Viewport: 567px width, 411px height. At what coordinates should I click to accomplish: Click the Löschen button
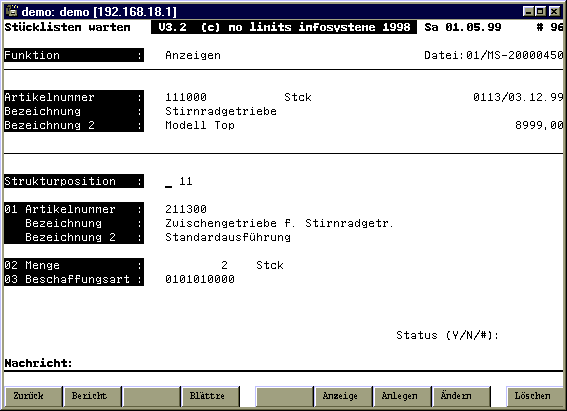(x=535, y=396)
